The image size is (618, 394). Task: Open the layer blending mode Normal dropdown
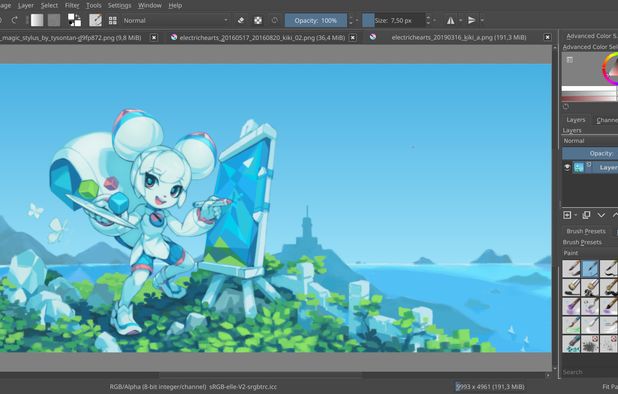click(590, 141)
